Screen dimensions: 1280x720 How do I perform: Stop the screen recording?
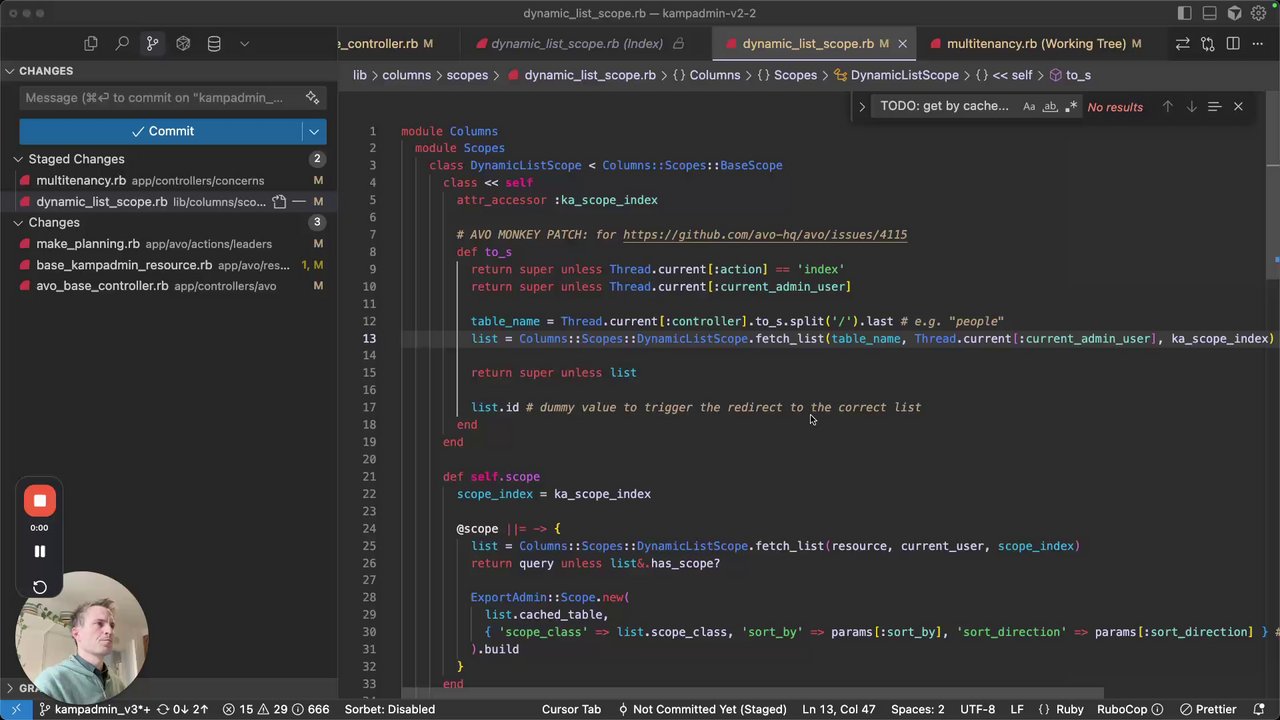point(40,501)
